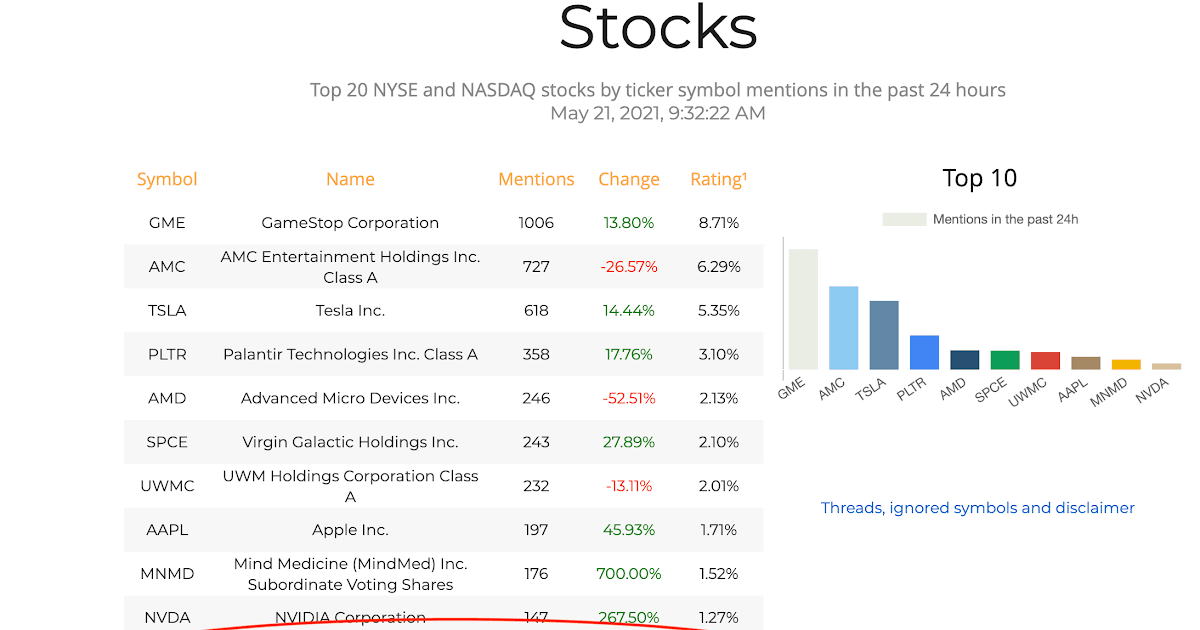This screenshot has width=1200, height=630.
Task: Sort by the Mentions column header
Action: (x=536, y=180)
